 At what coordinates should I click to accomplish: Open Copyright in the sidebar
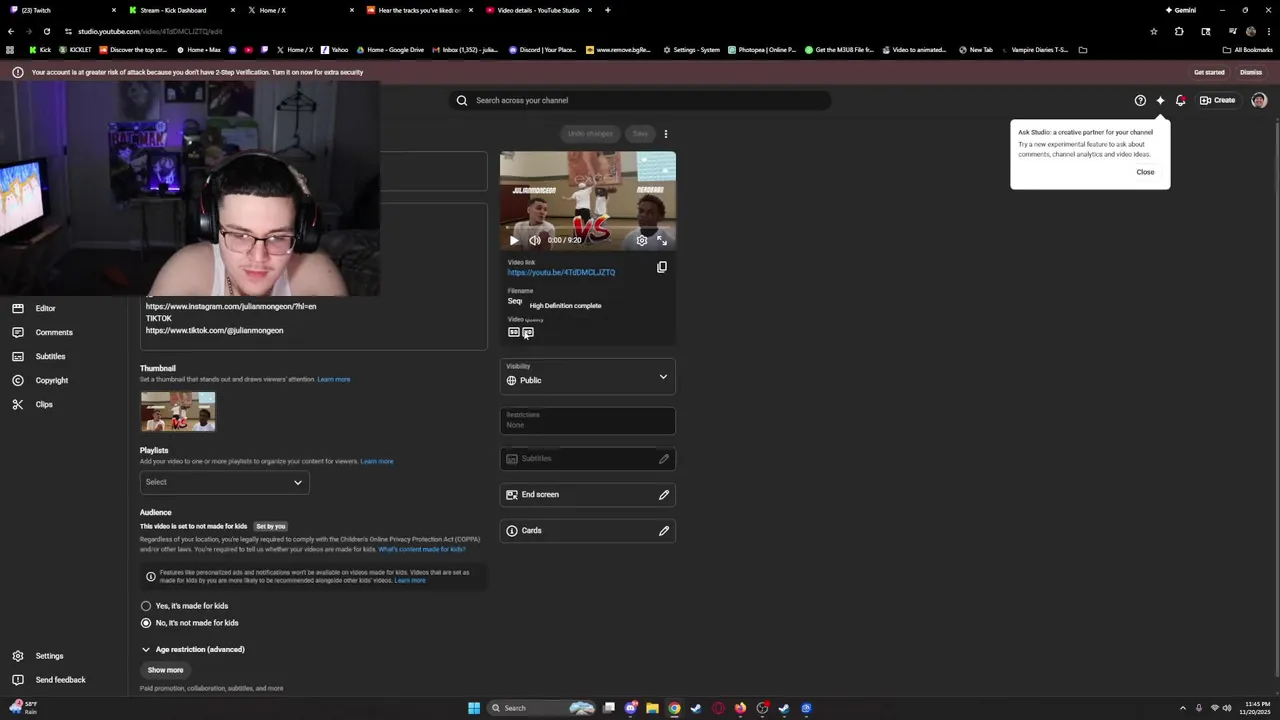[64, 380]
